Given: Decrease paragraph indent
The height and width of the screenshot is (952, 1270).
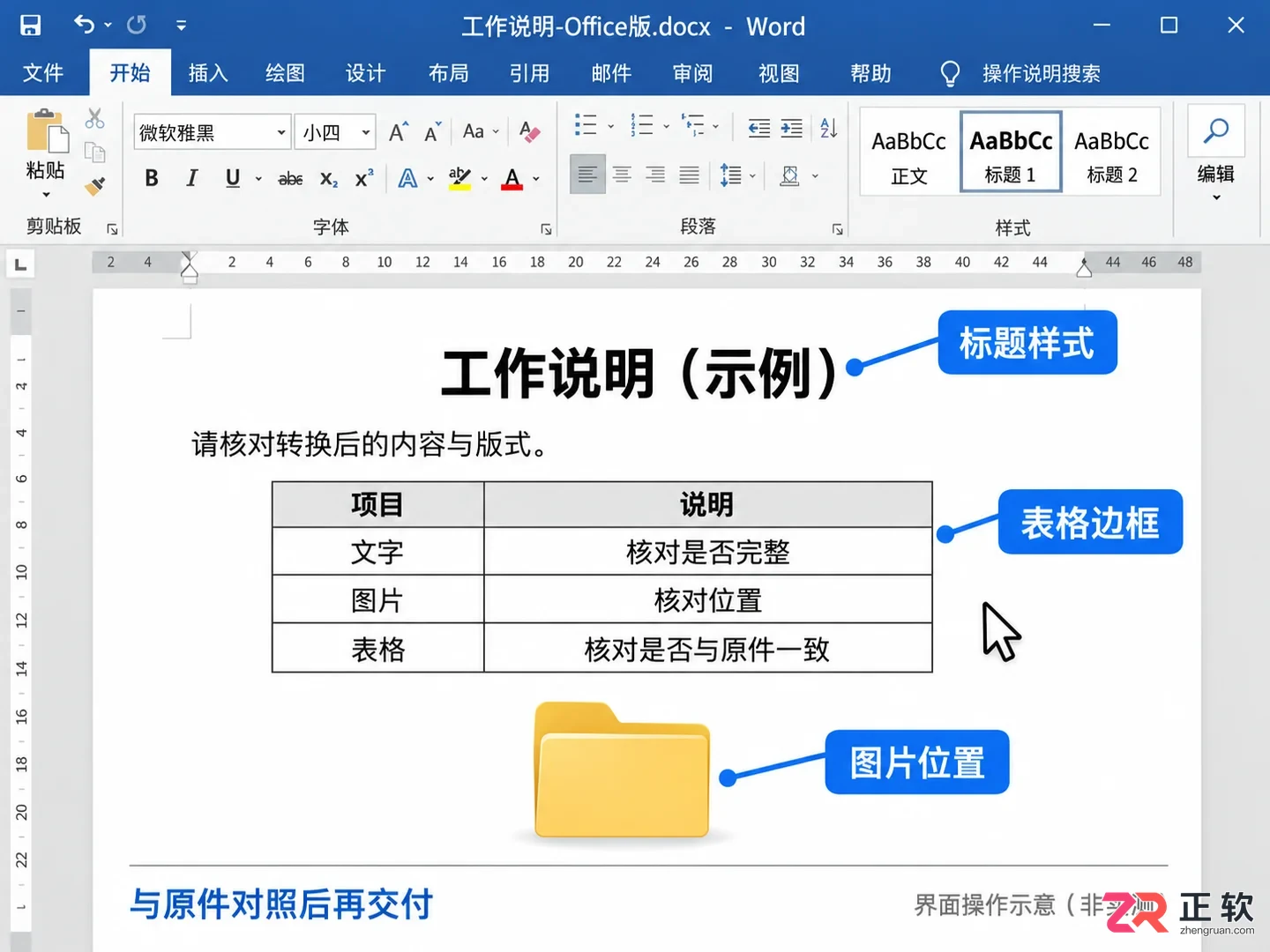Looking at the screenshot, I should [x=758, y=129].
